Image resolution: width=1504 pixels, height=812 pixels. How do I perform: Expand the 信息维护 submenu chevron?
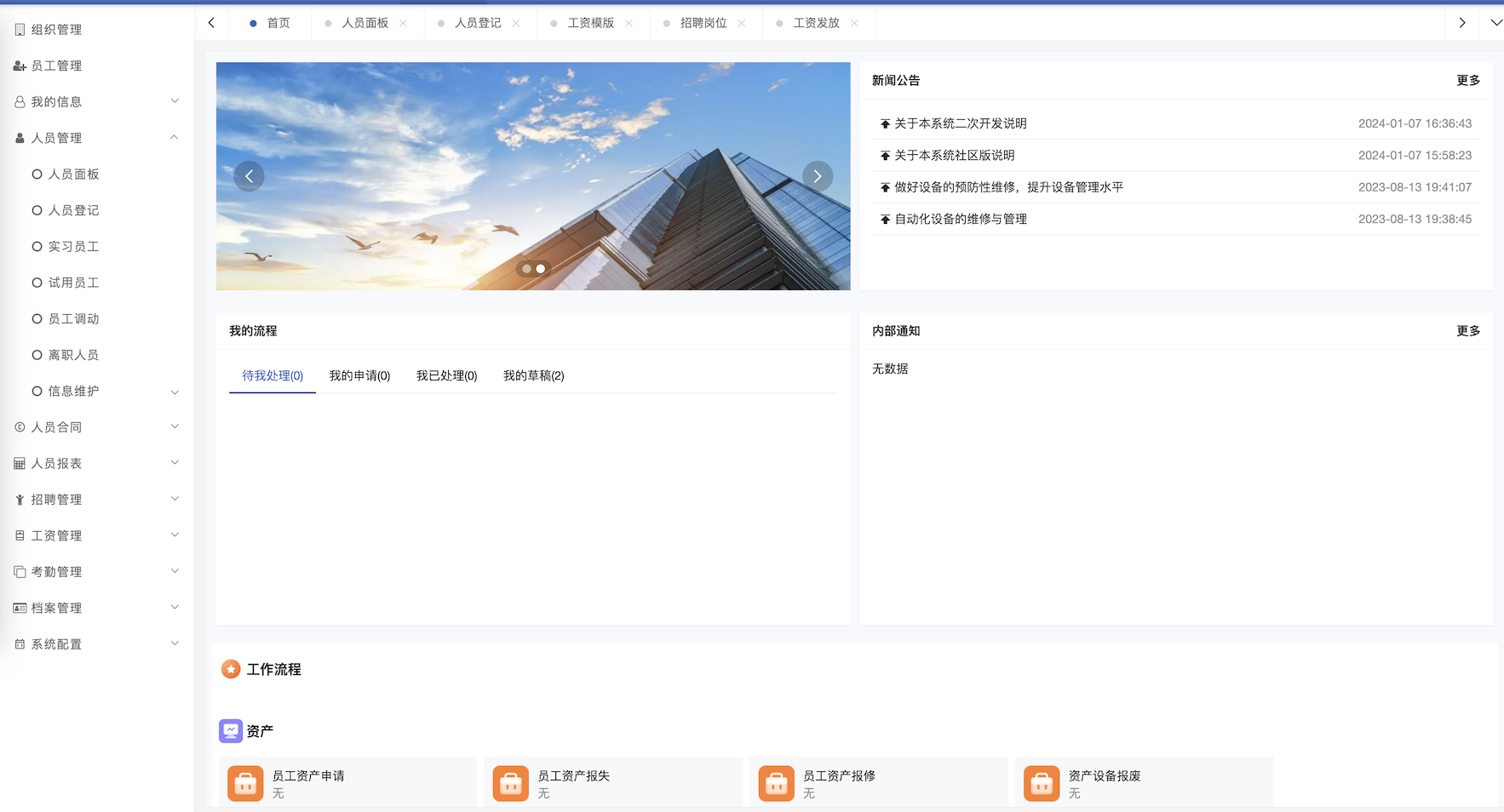point(175,392)
